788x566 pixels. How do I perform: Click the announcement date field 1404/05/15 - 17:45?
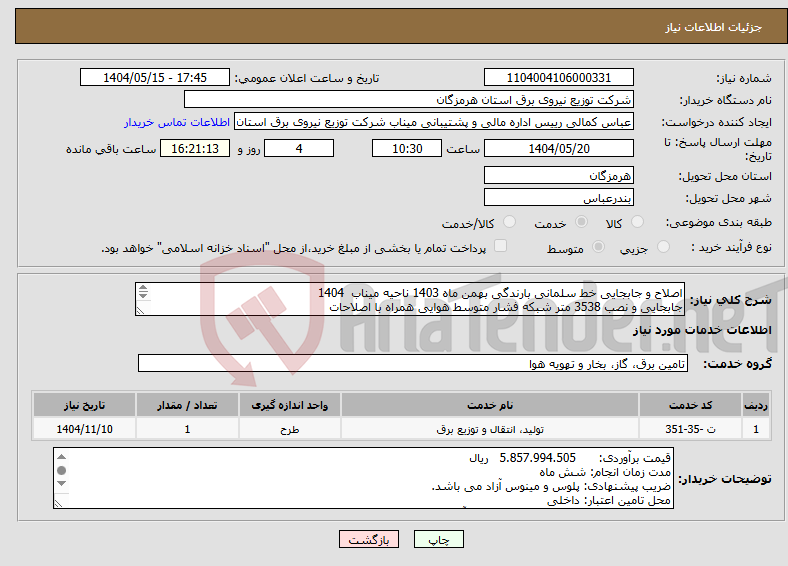click(155, 77)
